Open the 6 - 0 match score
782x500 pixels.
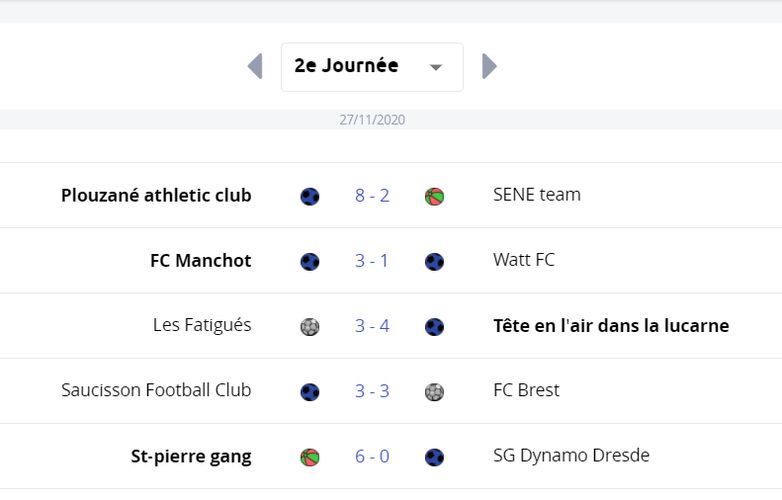pos(372,456)
